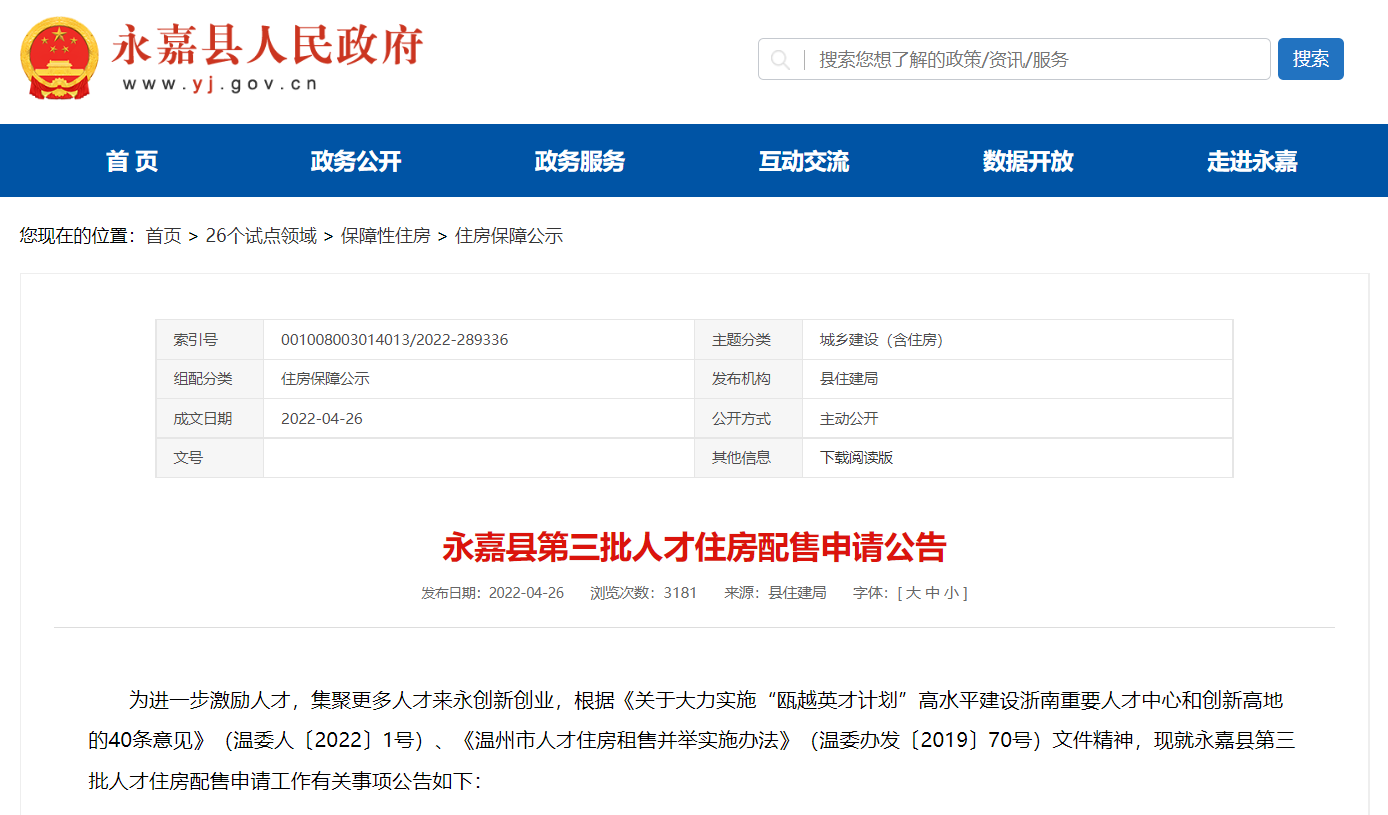
Task: Set font size to 中
Action: click(932, 593)
